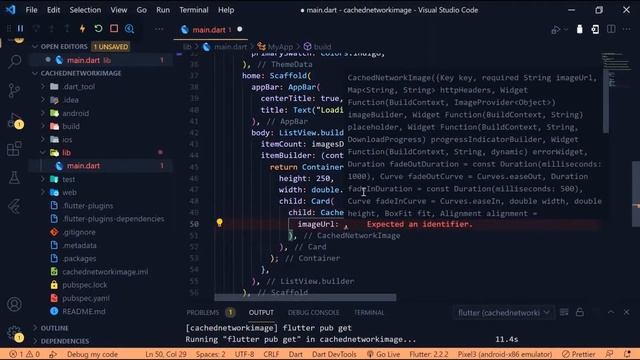640x360 pixels.
Task: Open Dart DevTools from status bar
Action: point(334,354)
